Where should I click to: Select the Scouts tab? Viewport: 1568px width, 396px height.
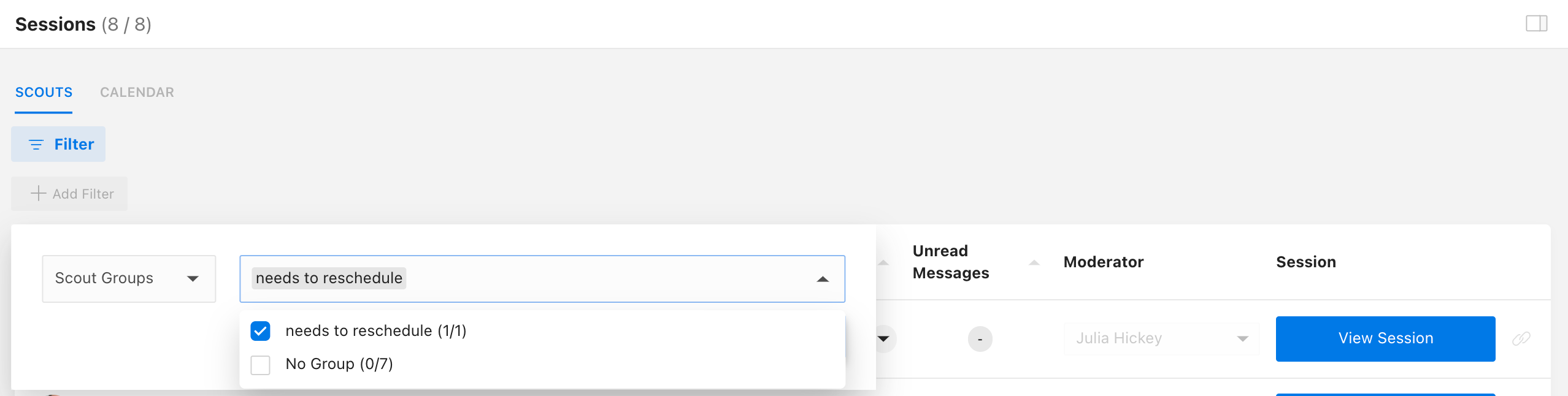44,93
